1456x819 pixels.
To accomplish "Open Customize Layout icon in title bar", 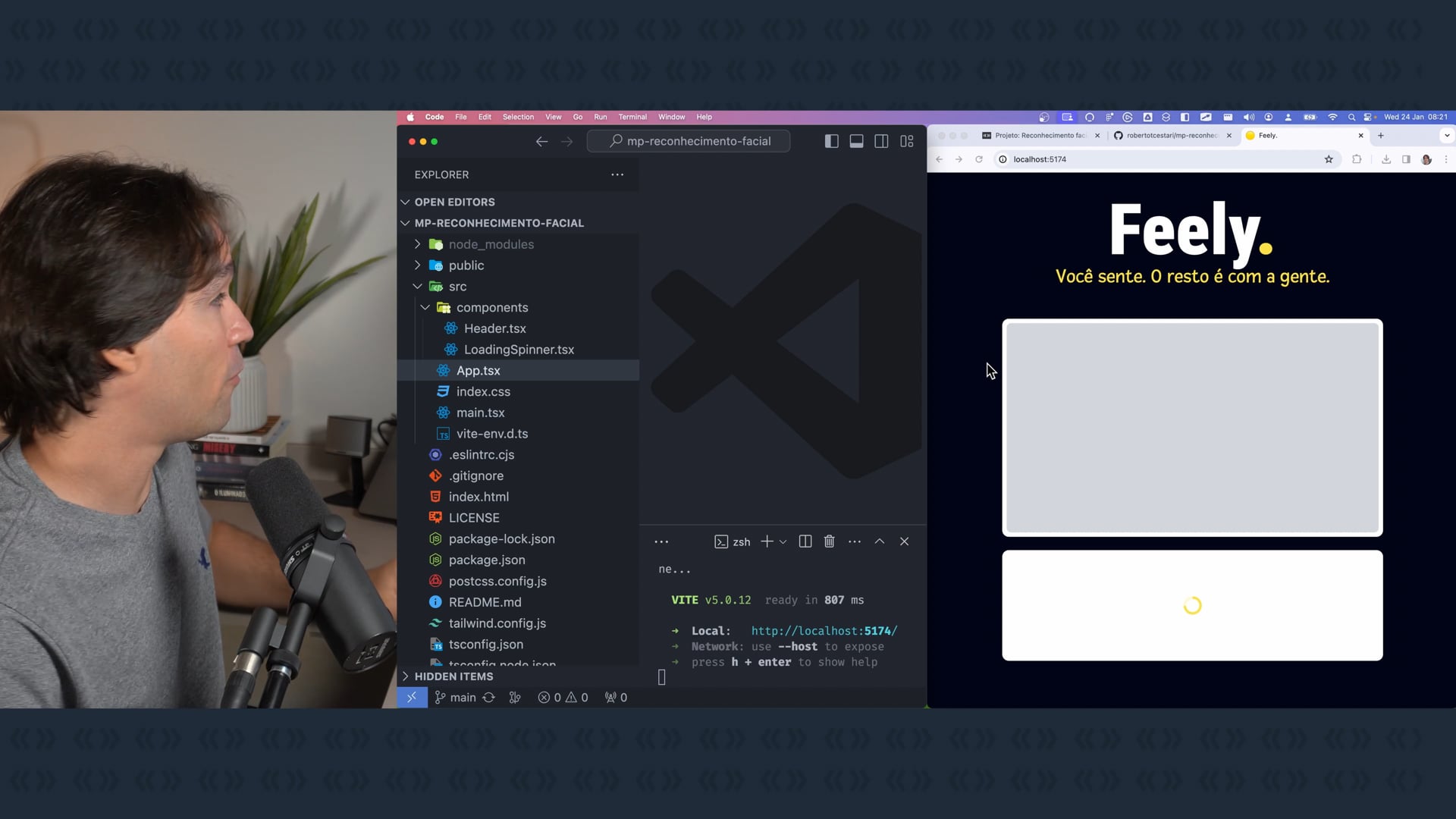I will [x=907, y=141].
